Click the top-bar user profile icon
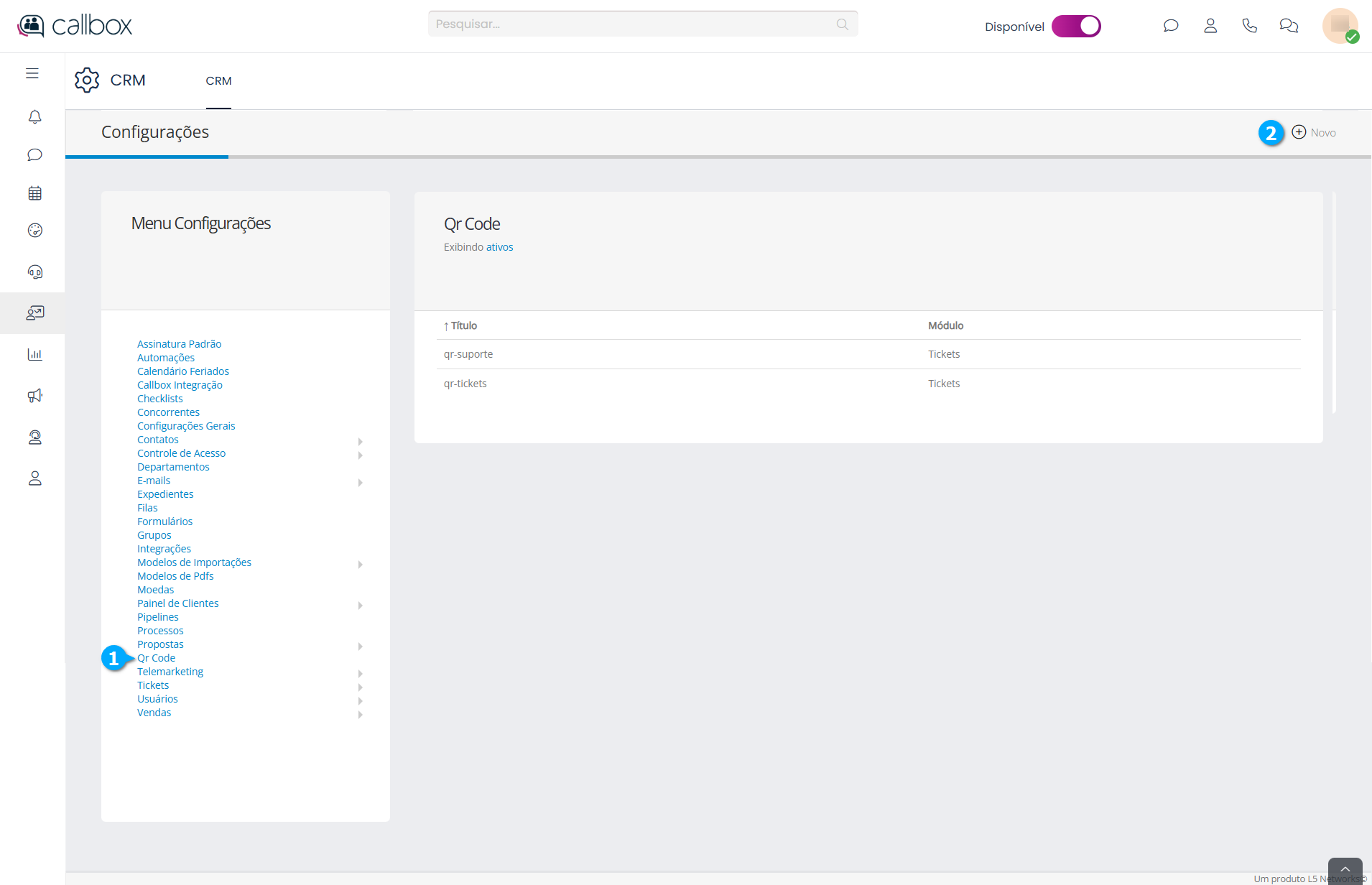The height and width of the screenshot is (885, 1372). point(1210,26)
